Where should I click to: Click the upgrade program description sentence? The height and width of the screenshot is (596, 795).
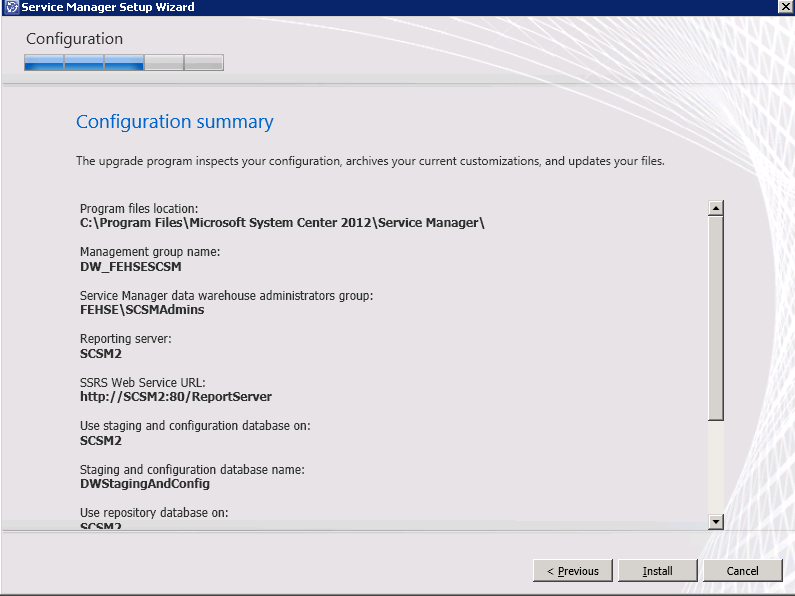click(370, 161)
